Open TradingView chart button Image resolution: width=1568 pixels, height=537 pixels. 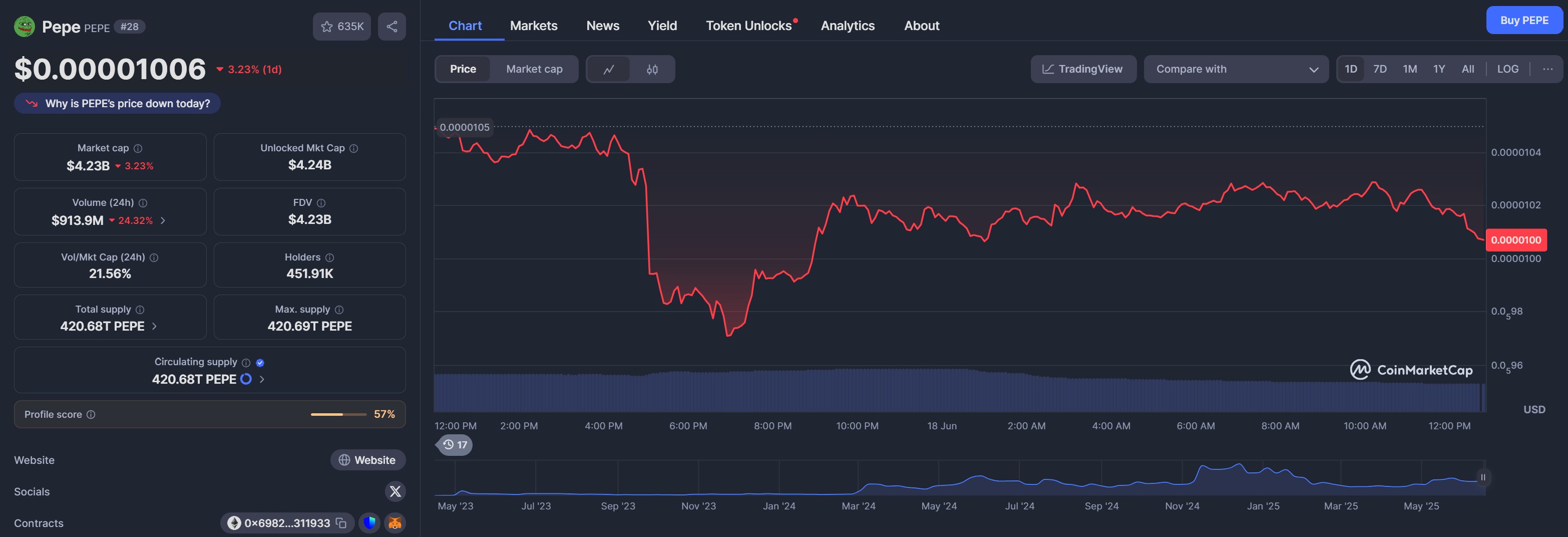coord(1083,69)
